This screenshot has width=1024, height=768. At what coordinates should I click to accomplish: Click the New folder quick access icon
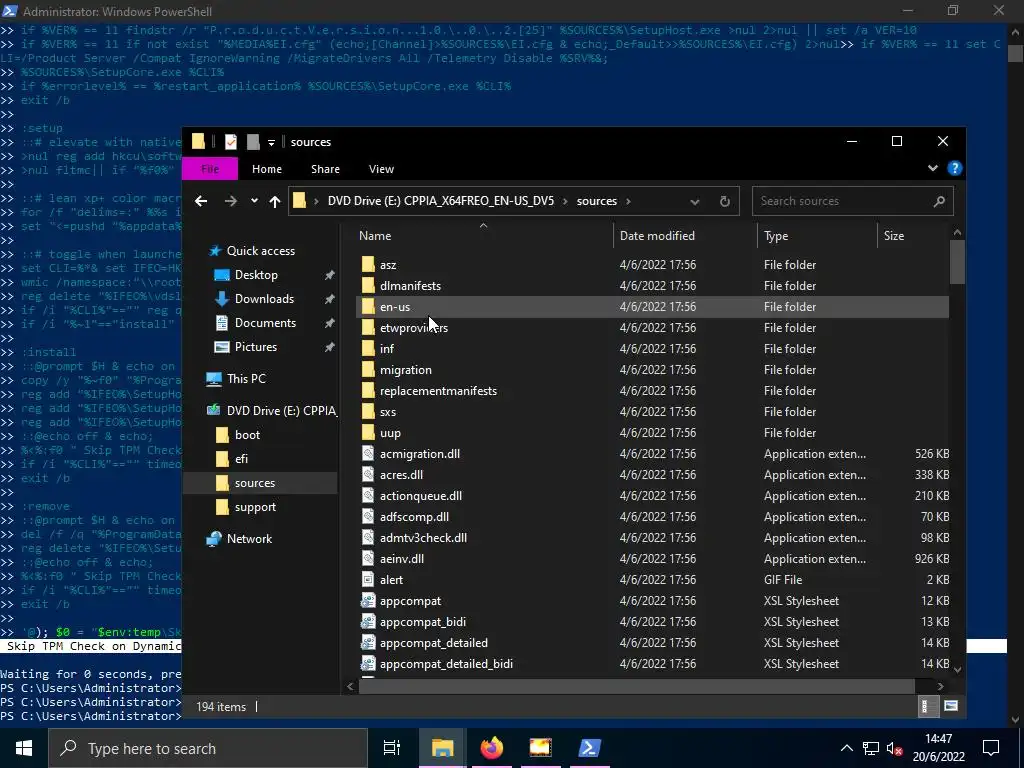point(253,142)
